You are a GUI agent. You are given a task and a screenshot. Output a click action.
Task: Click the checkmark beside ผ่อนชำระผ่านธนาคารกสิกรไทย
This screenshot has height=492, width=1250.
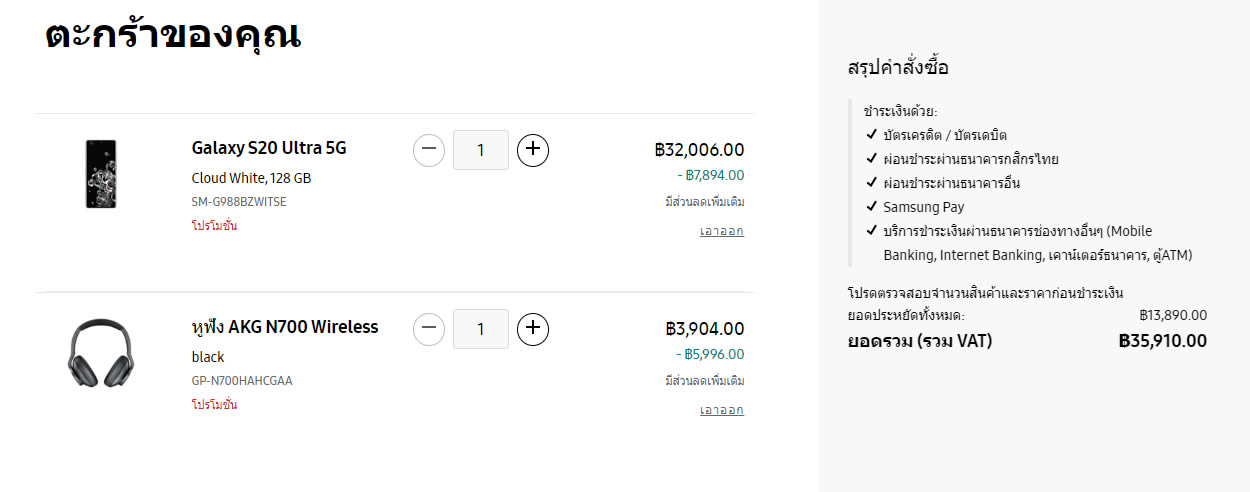872,158
